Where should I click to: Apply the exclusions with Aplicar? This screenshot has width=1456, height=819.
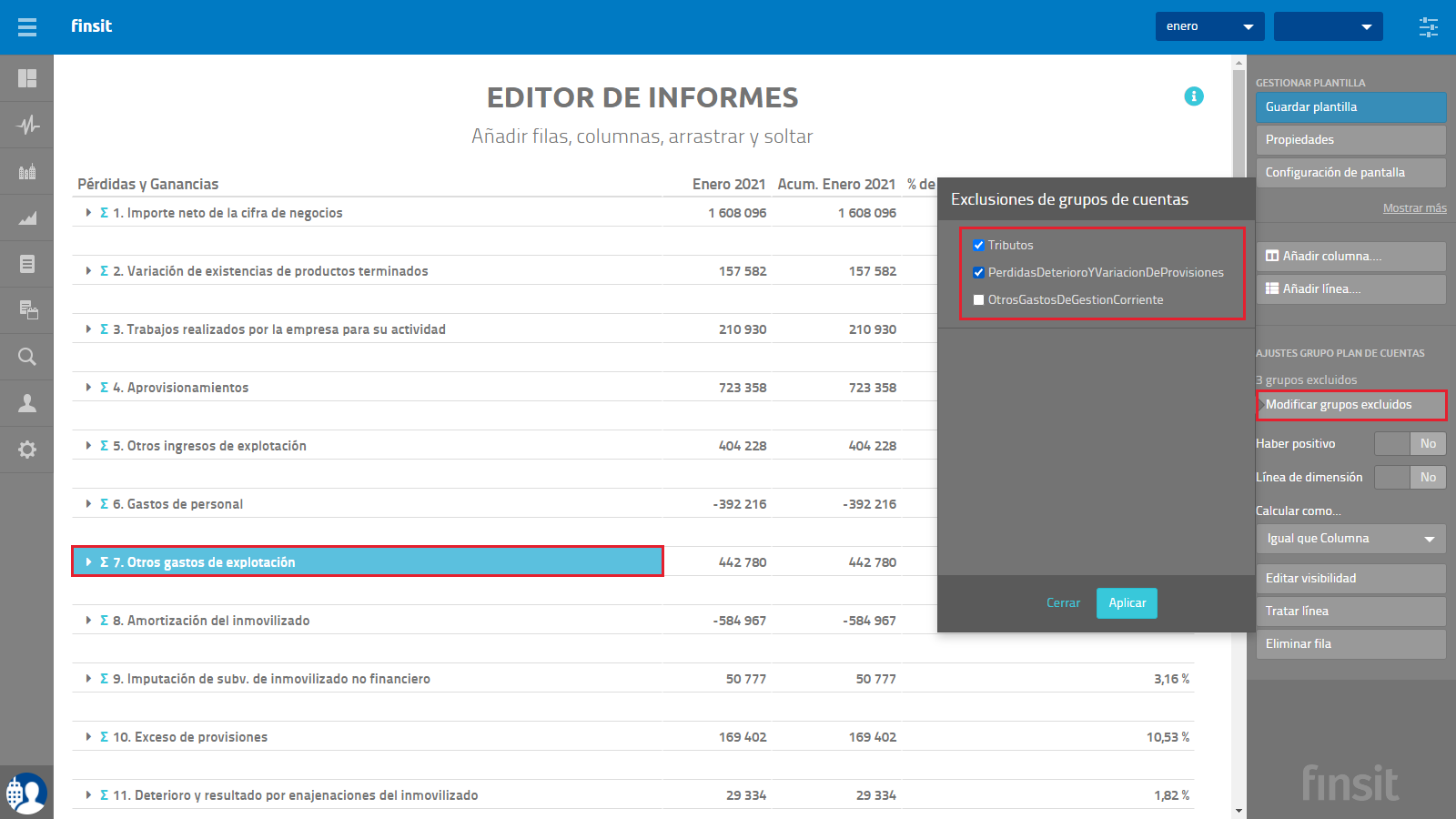[1127, 603]
